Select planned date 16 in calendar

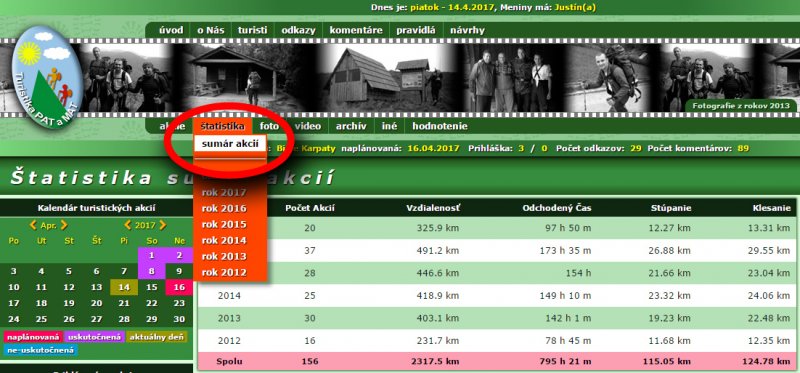click(179, 287)
